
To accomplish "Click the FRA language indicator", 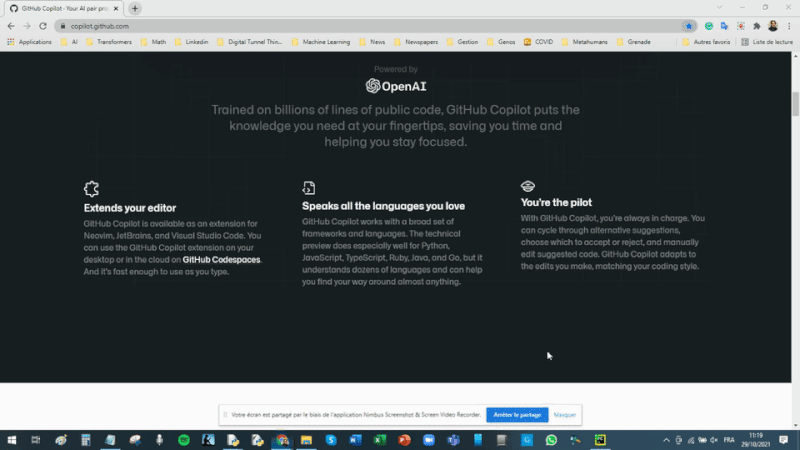I will [729, 440].
